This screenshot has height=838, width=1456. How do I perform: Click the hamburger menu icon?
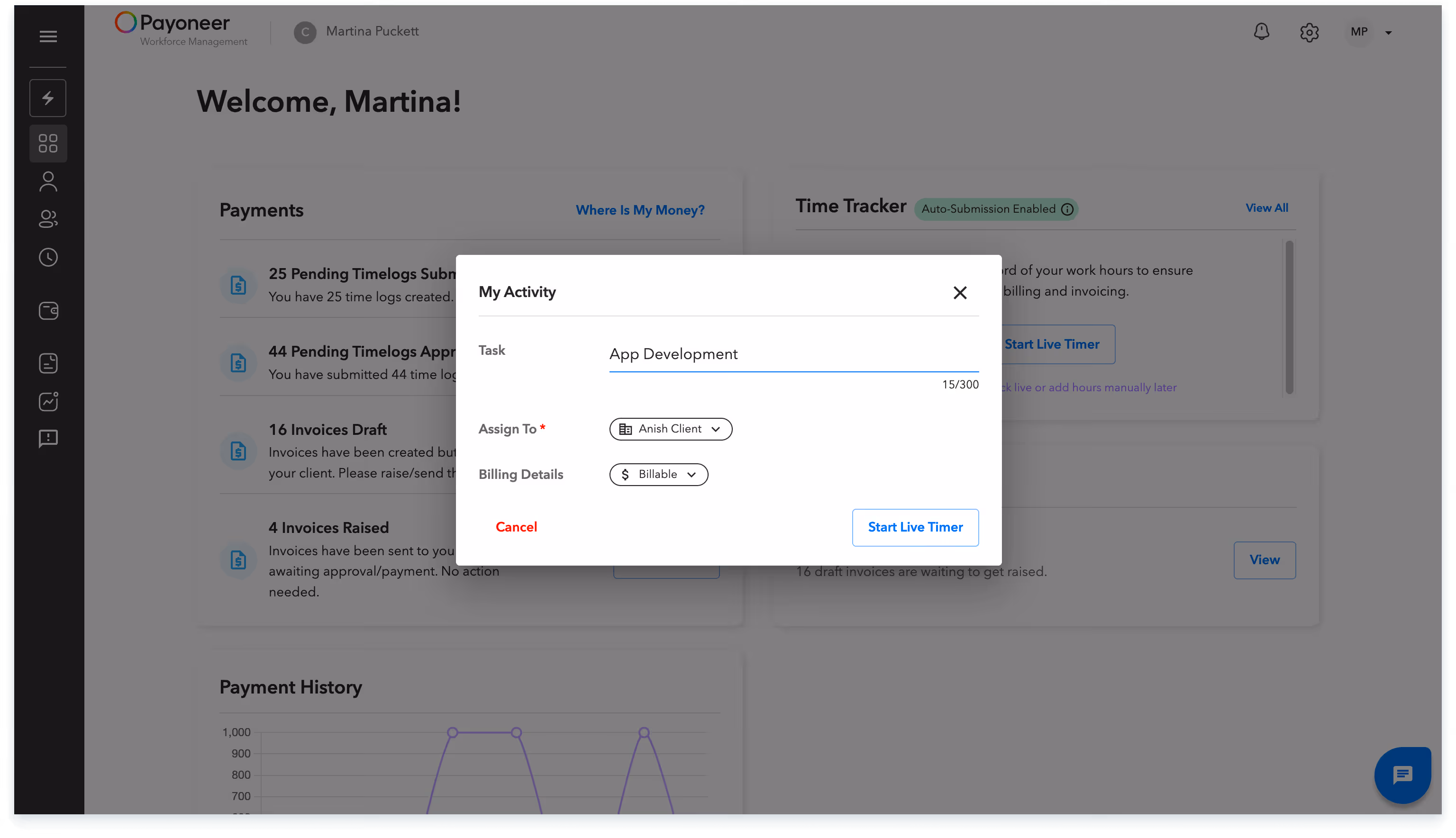(48, 36)
